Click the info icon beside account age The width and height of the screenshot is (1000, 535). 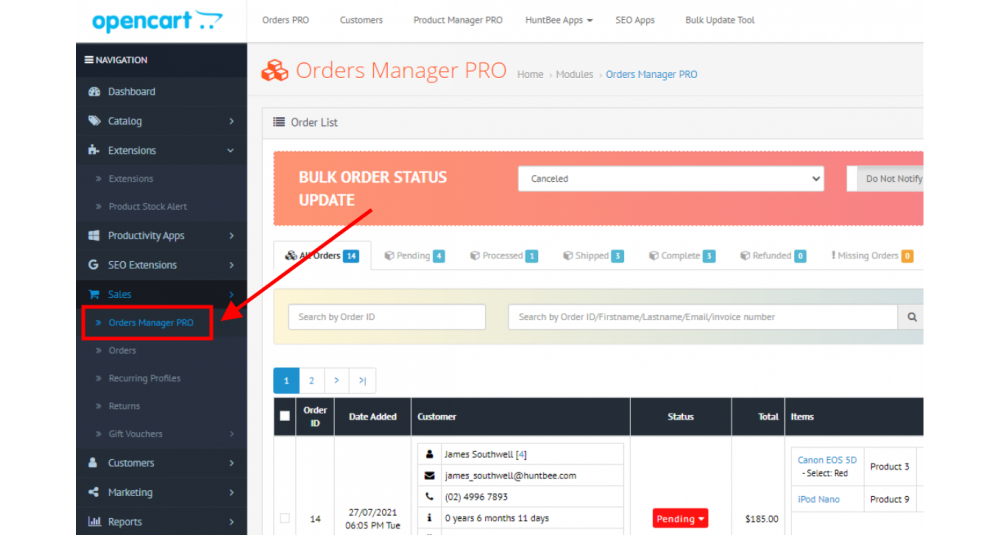429,517
